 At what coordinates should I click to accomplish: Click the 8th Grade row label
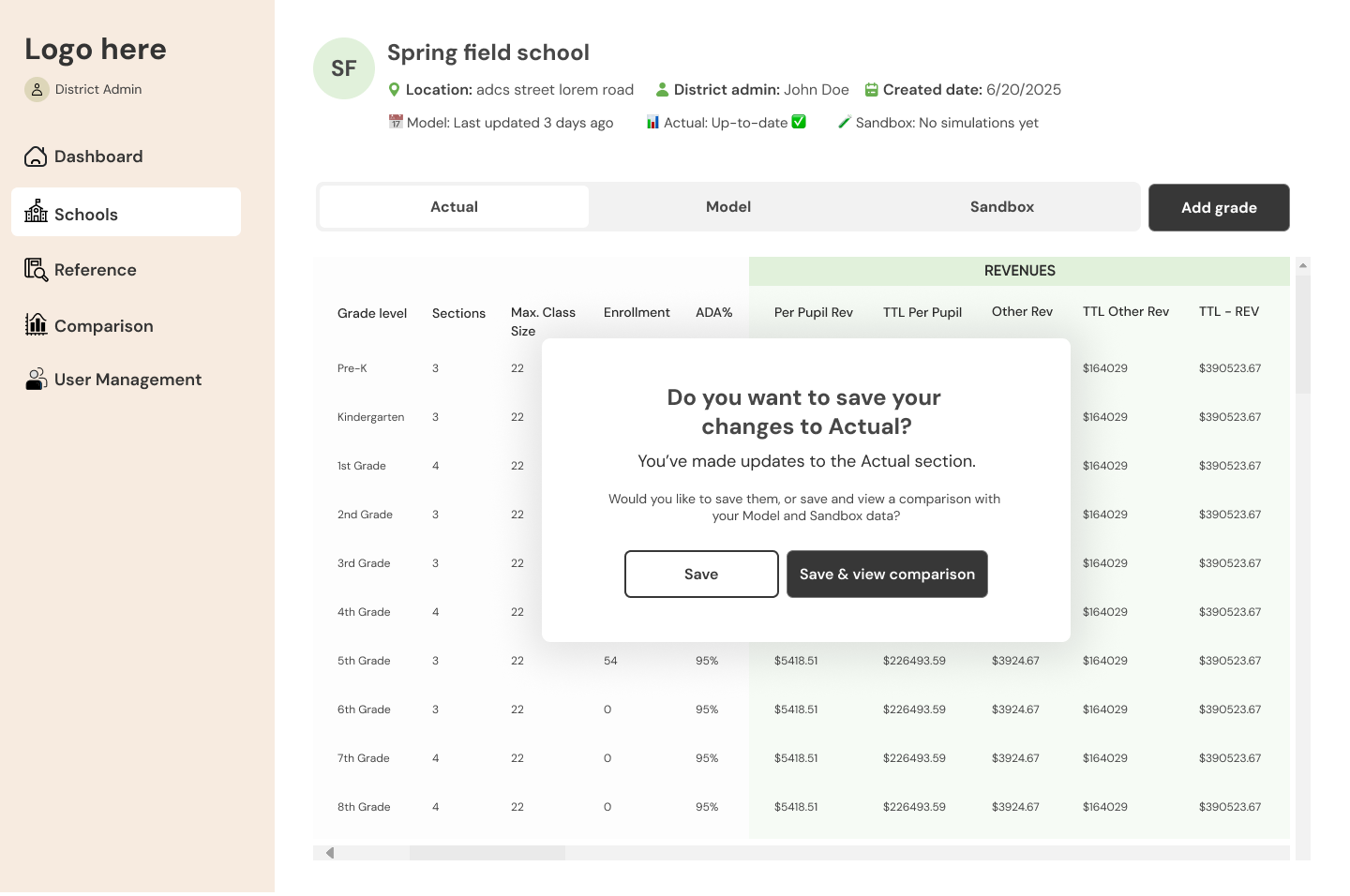coord(364,807)
